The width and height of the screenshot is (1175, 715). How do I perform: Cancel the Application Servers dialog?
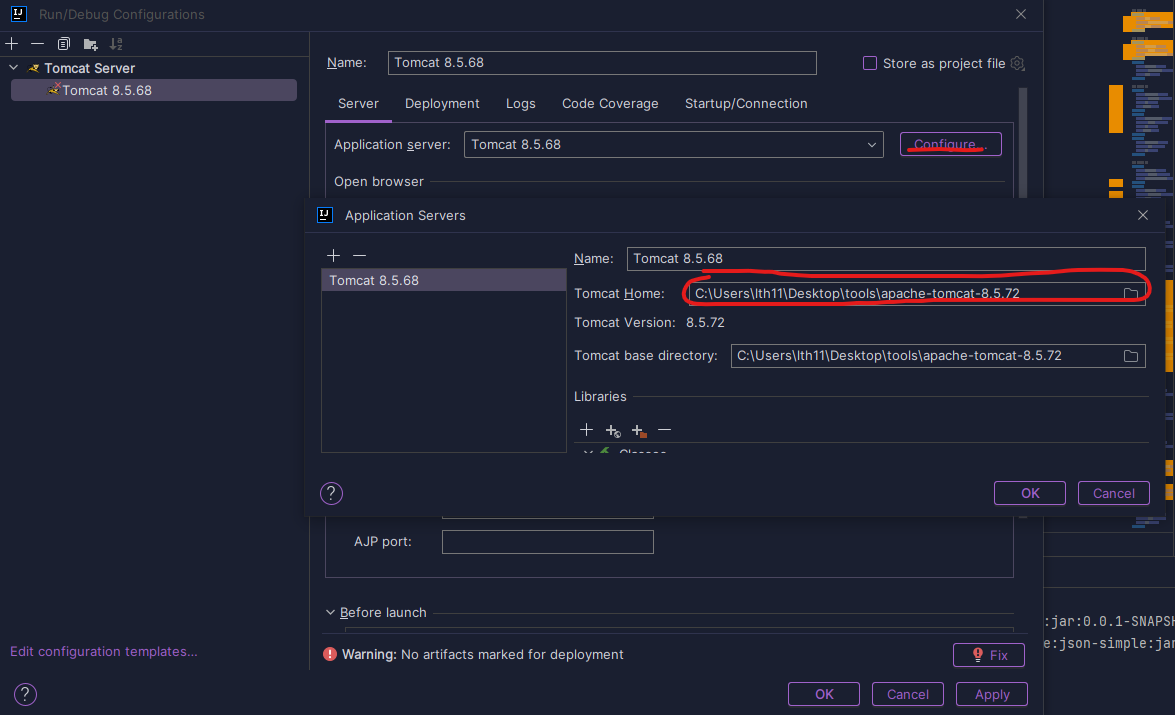1114,493
